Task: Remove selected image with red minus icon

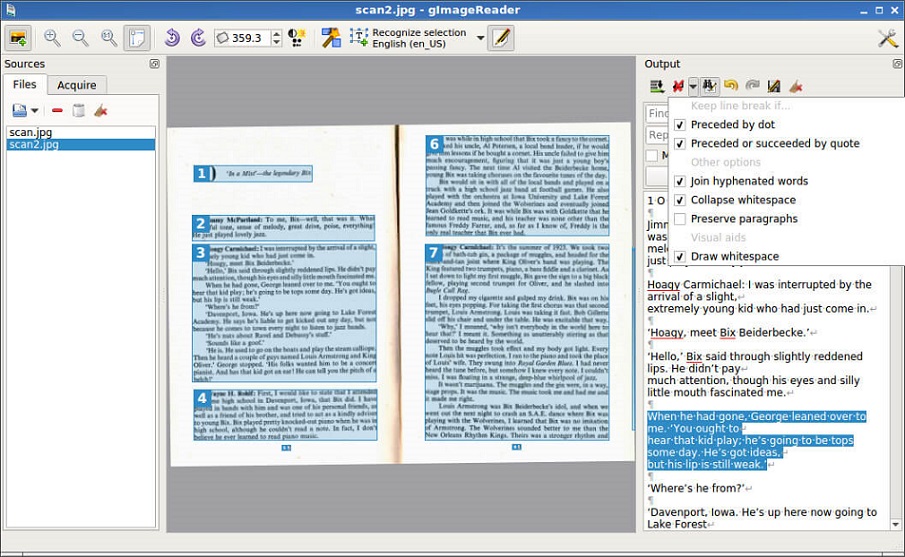Action: click(x=57, y=111)
